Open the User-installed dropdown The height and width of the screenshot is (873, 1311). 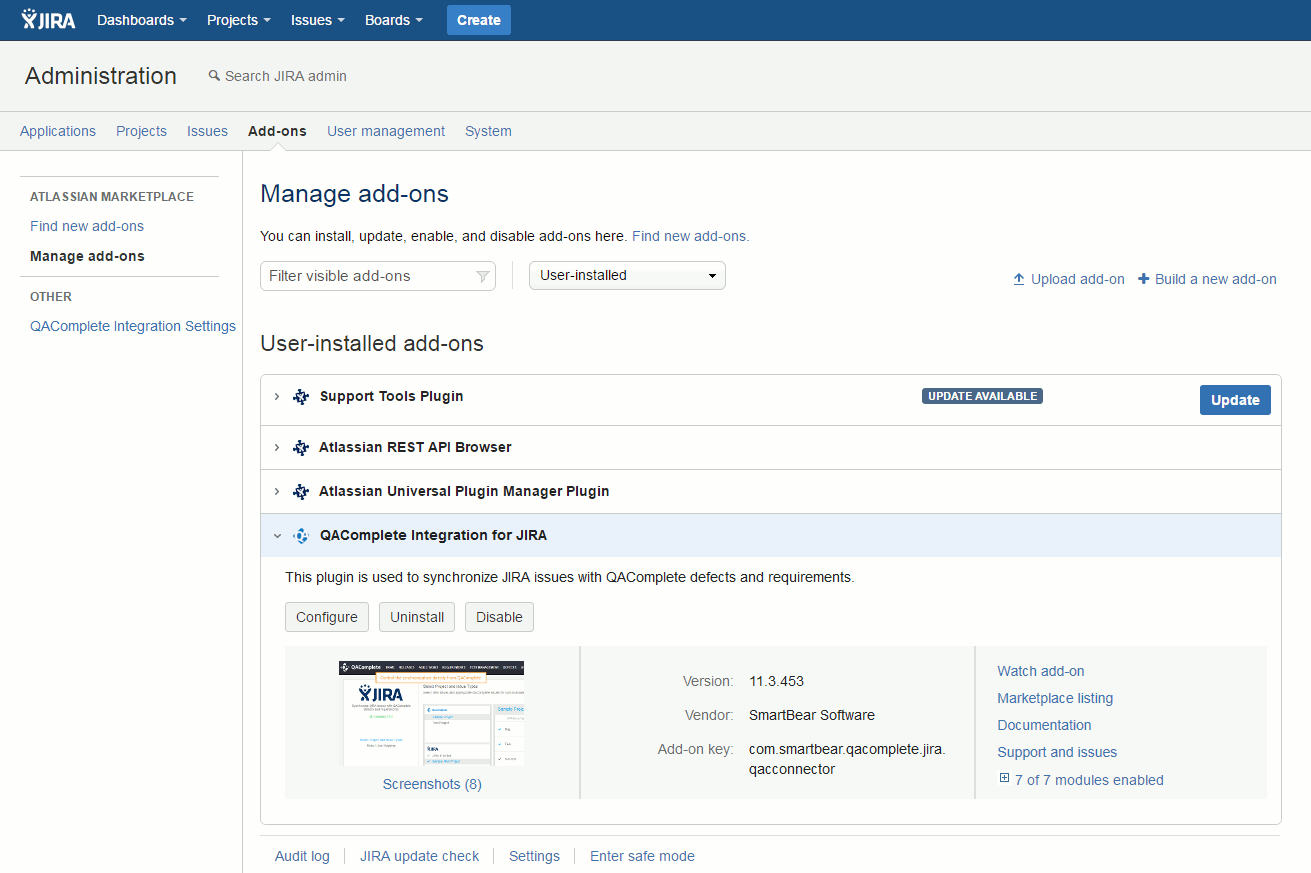[627, 275]
